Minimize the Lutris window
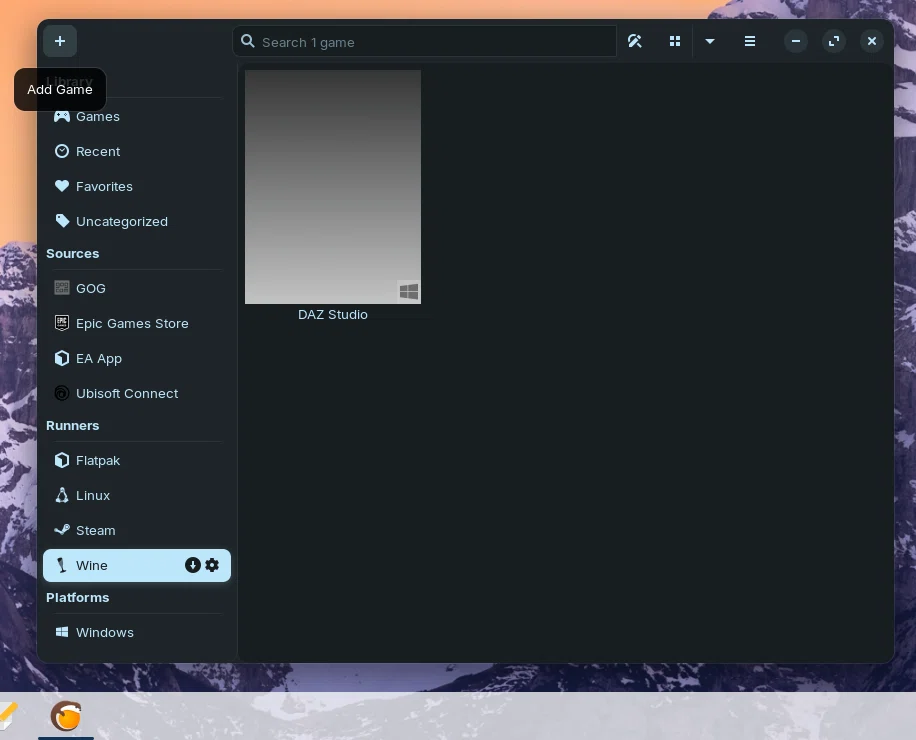The width and height of the screenshot is (916, 740). [796, 41]
